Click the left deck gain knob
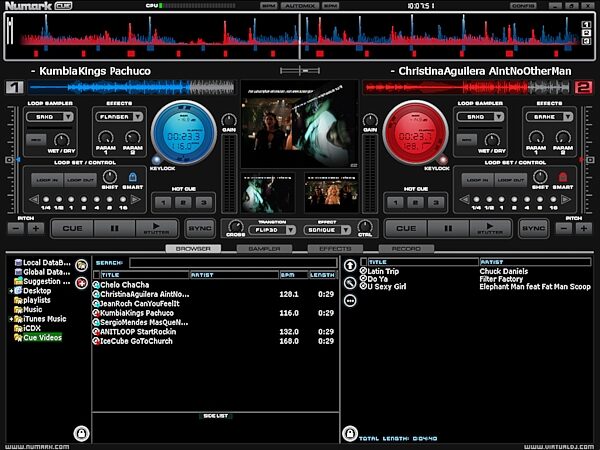Screen dimensions: 600x450 click(229, 120)
